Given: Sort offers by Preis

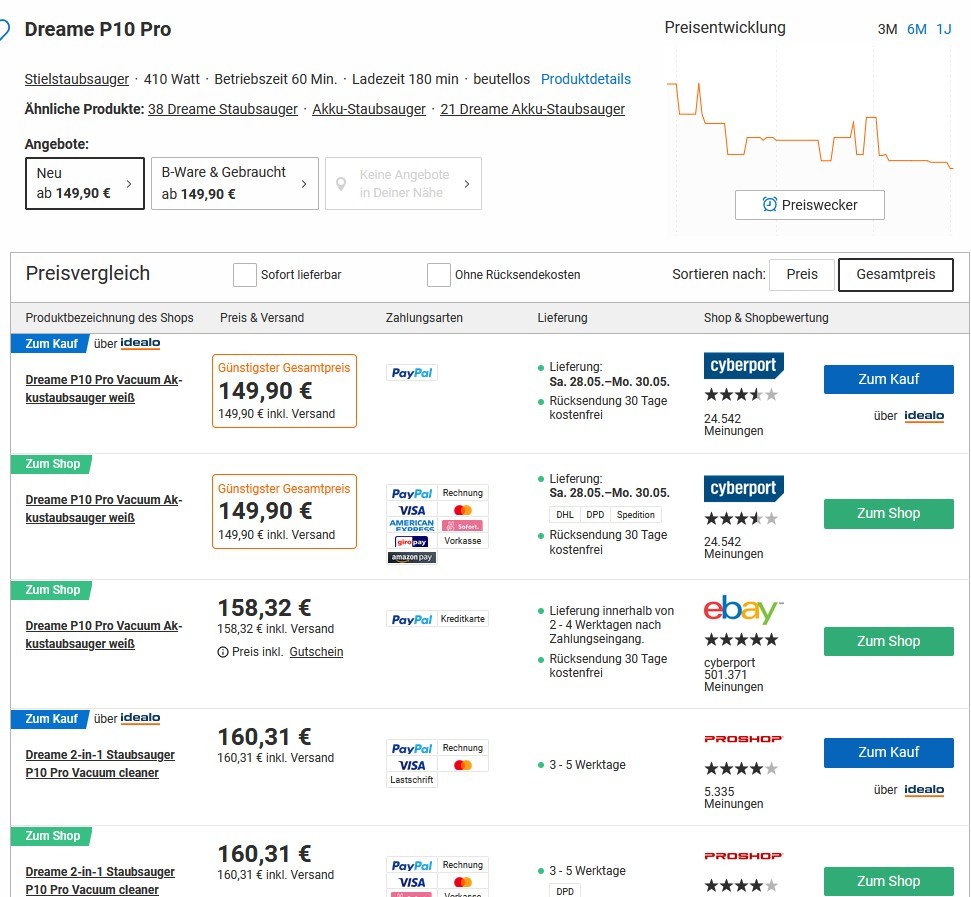Looking at the screenshot, I should (802, 274).
